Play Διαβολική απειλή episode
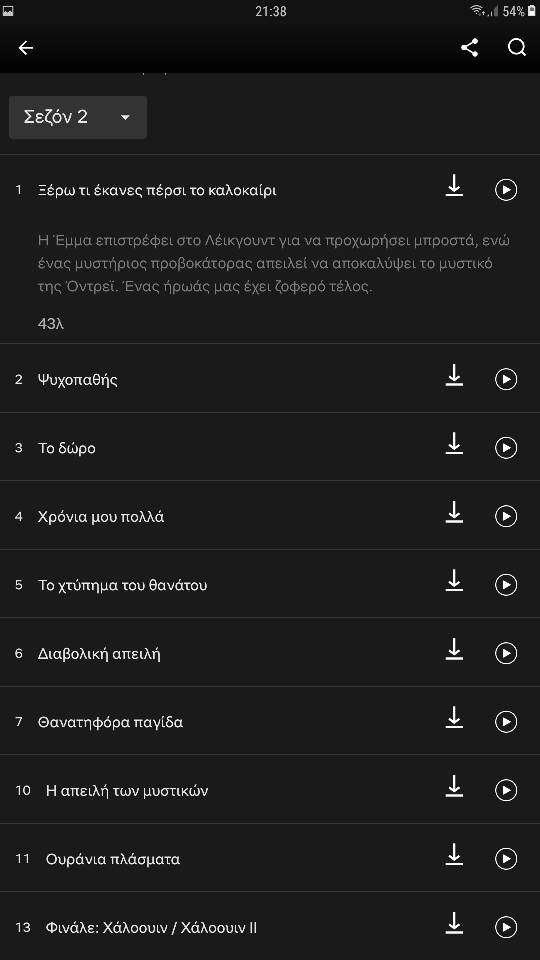Viewport: 540px width, 960px height. tap(506, 653)
